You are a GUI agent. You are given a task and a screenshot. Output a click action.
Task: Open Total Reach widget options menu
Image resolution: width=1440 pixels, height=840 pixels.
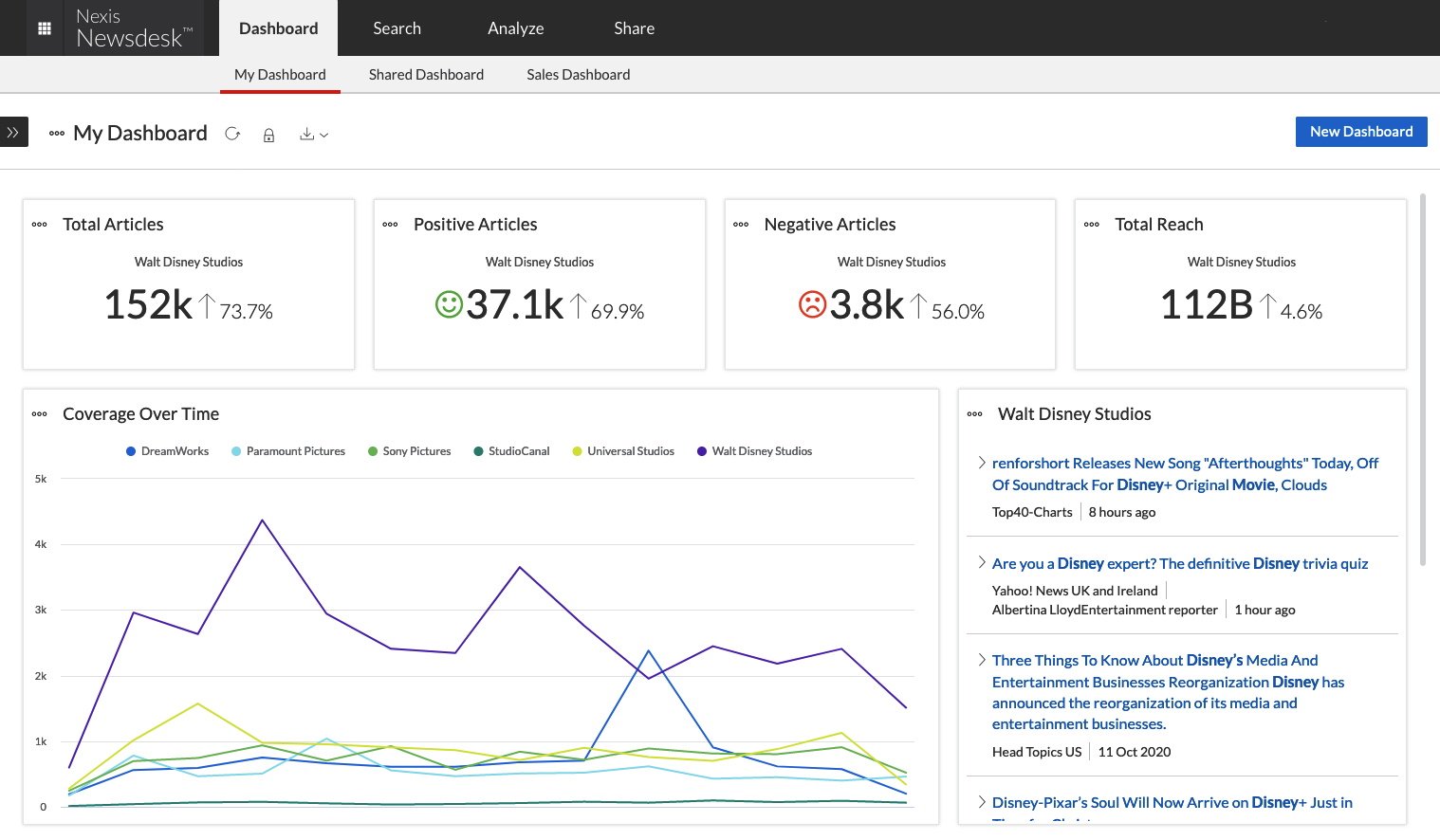click(x=1092, y=225)
